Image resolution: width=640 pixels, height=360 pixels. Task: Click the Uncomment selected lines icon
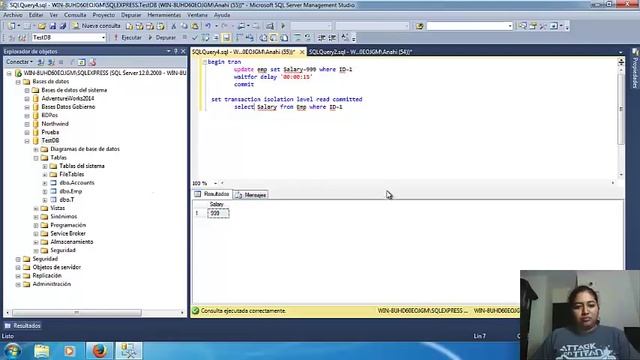(308, 38)
